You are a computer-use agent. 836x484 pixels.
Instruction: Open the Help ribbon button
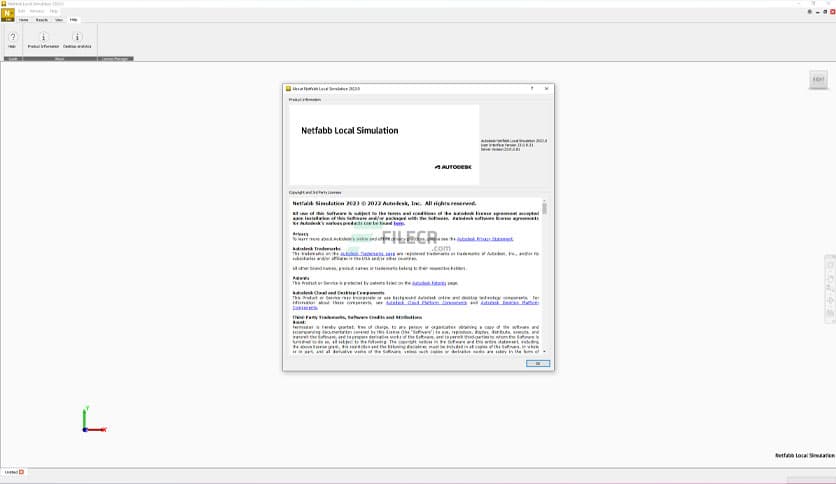[12, 40]
